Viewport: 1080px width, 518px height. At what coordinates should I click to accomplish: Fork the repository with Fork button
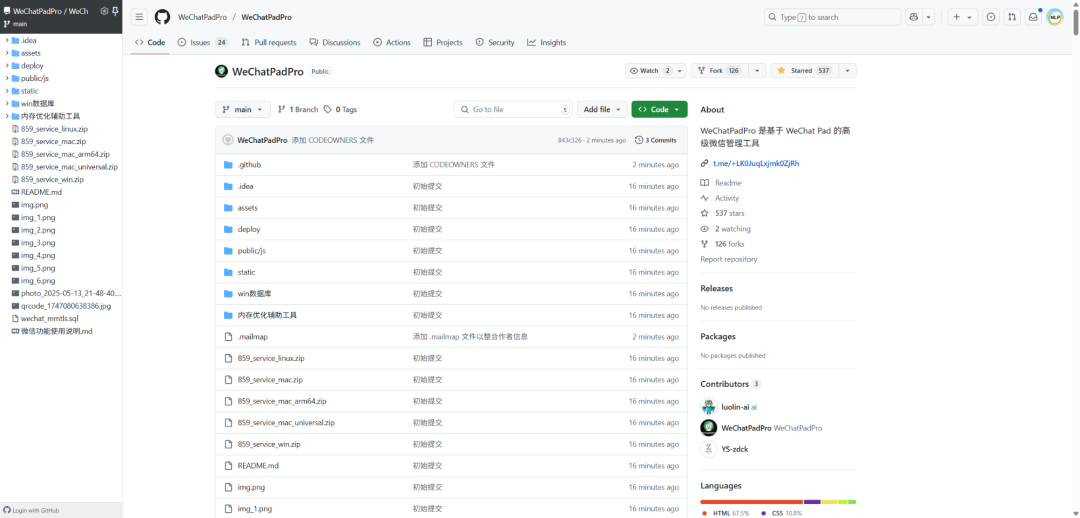pos(719,71)
